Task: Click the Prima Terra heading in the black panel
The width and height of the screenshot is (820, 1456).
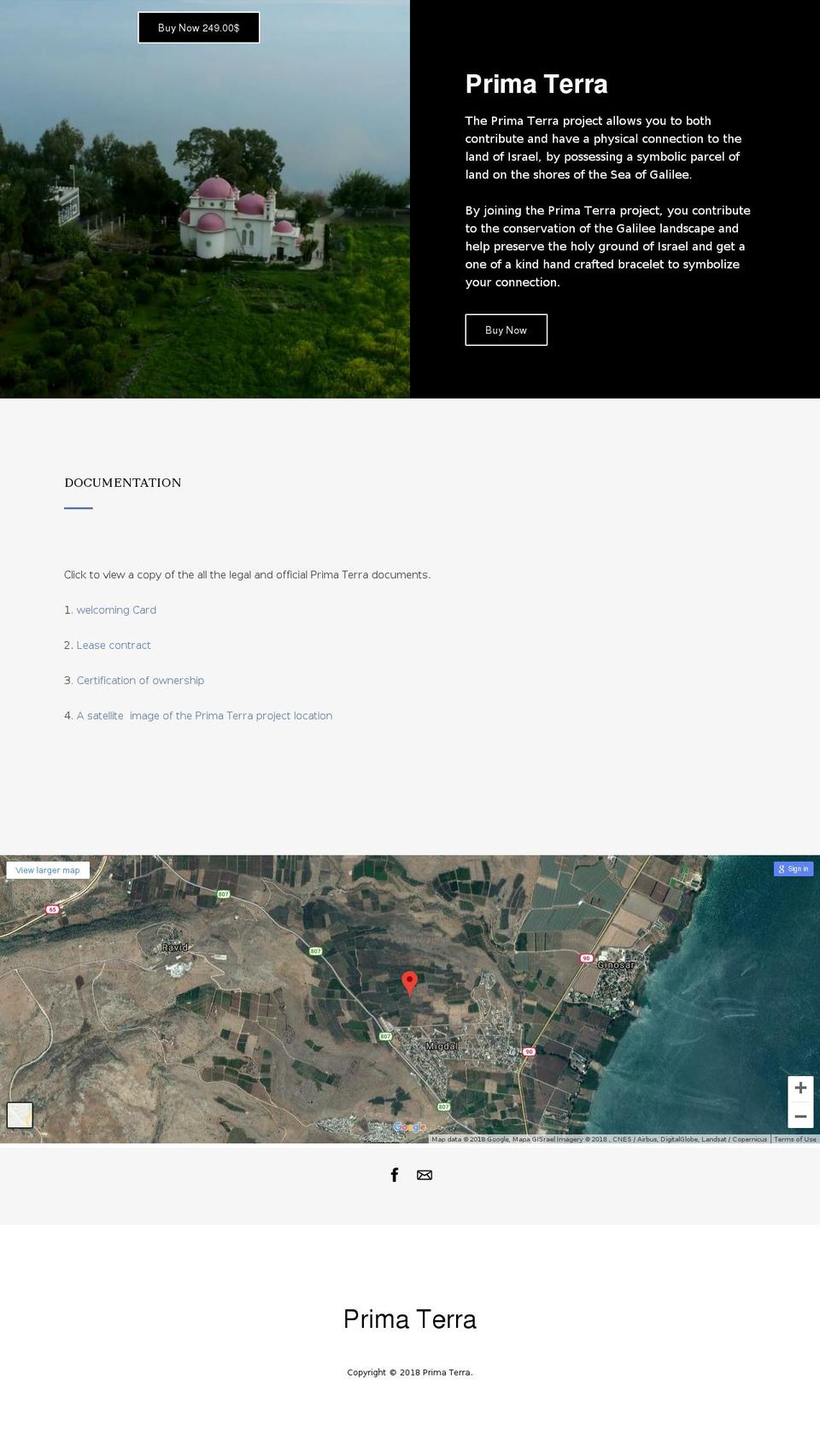Action: (536, 85)
